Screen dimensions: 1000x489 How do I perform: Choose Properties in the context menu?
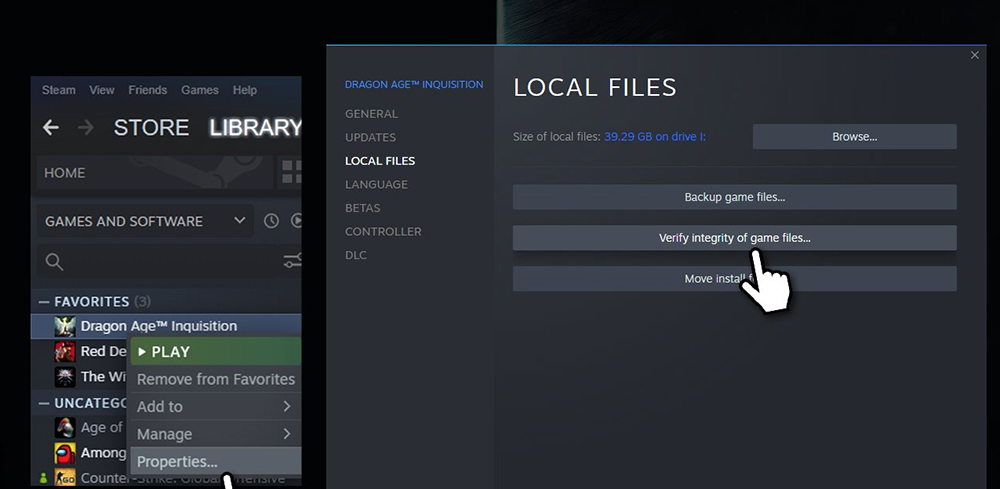click(x=216, y=462)
